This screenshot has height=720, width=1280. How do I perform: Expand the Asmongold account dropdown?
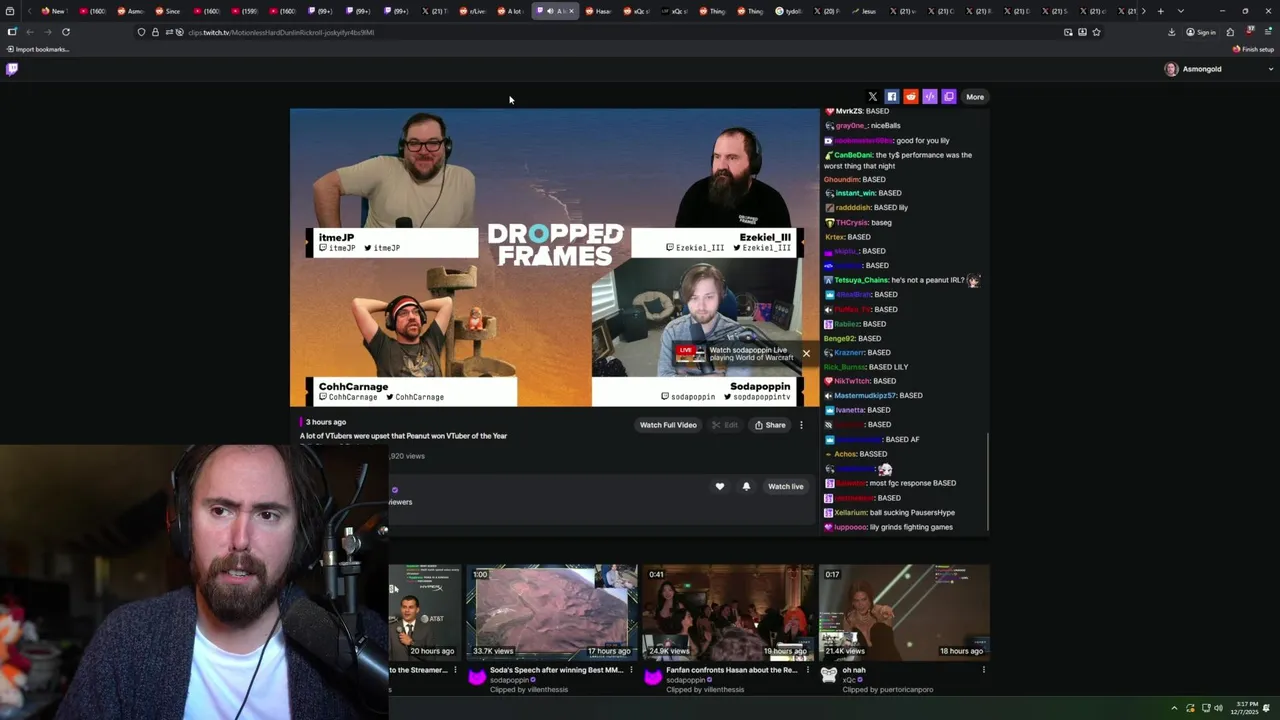pos(1271,69)
